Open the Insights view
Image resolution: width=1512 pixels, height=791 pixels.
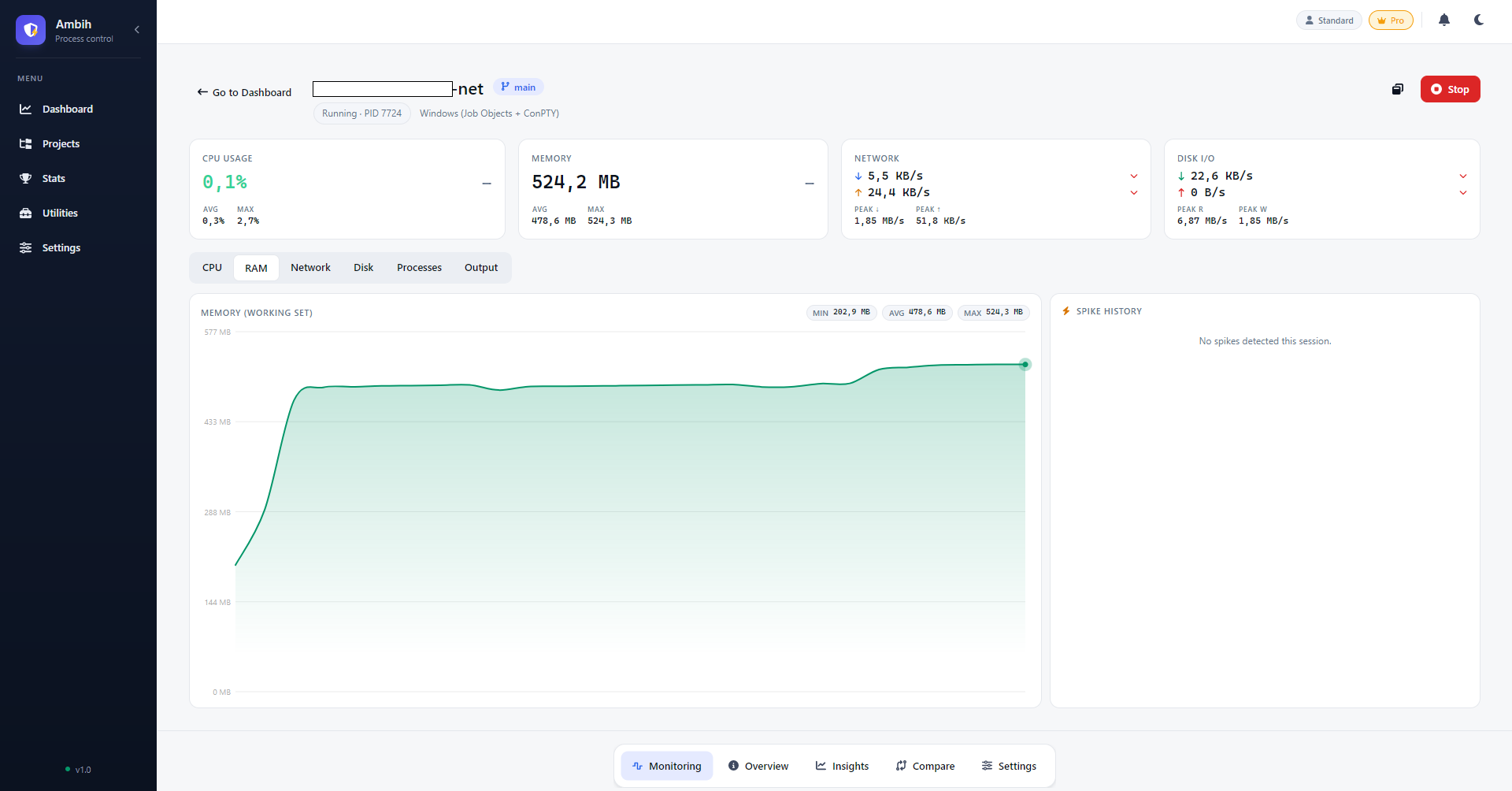842,766
